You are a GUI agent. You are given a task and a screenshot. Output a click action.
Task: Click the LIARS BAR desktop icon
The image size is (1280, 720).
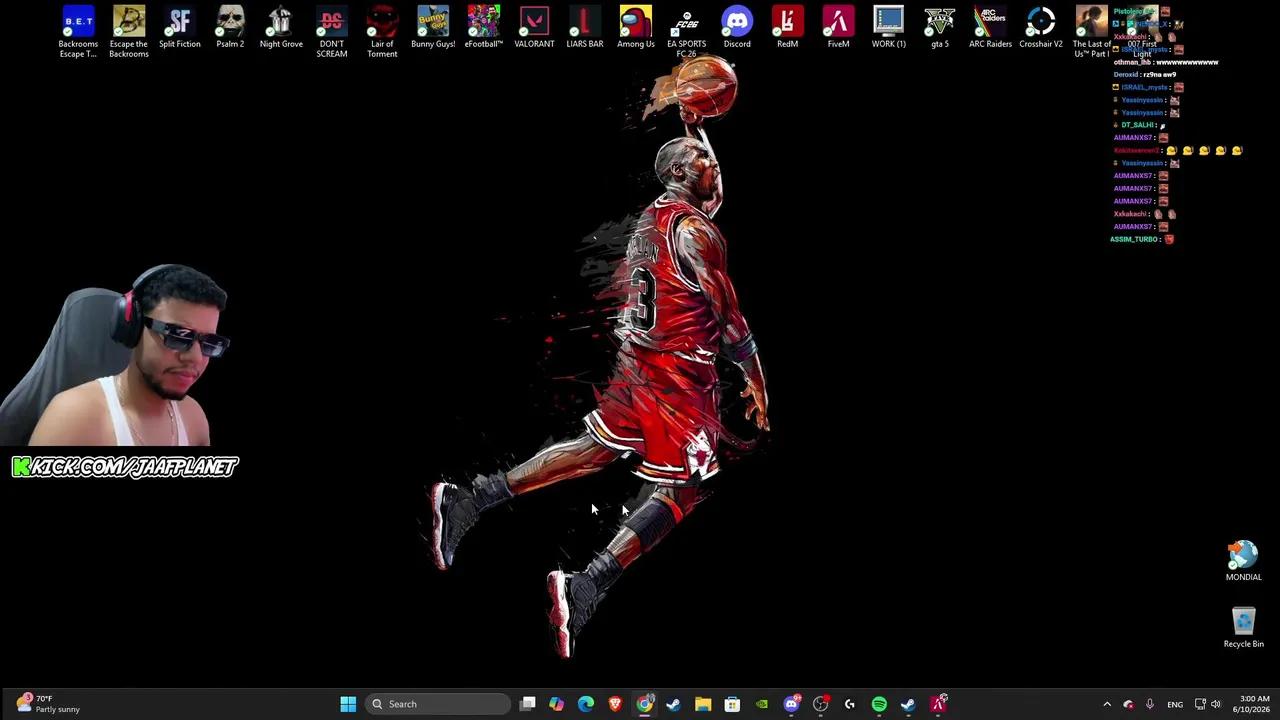pos(585,27)
